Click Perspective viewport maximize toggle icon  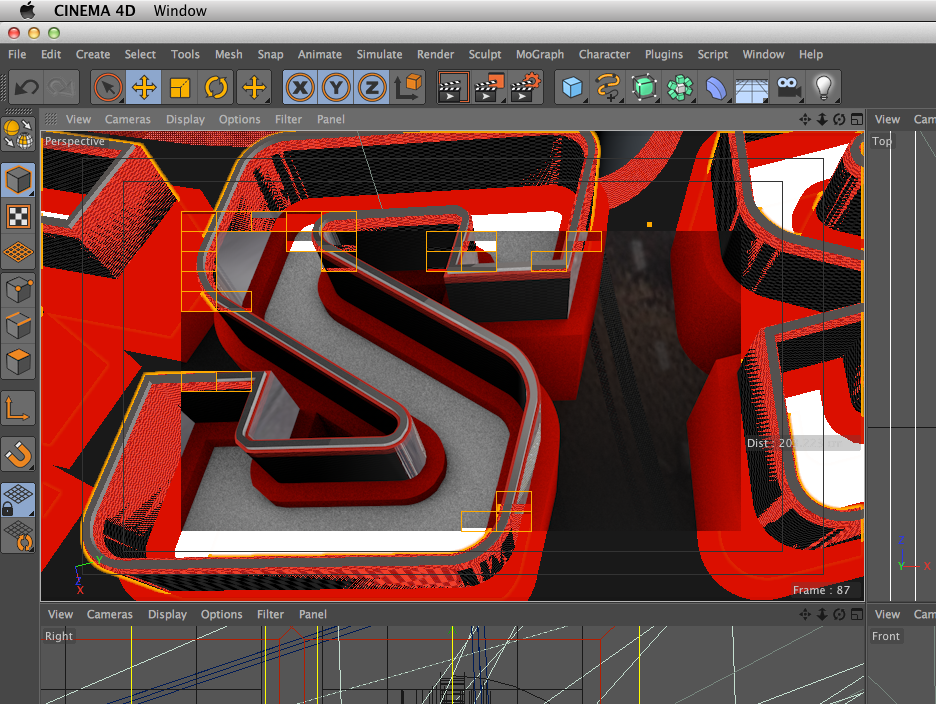click(857, 119)
